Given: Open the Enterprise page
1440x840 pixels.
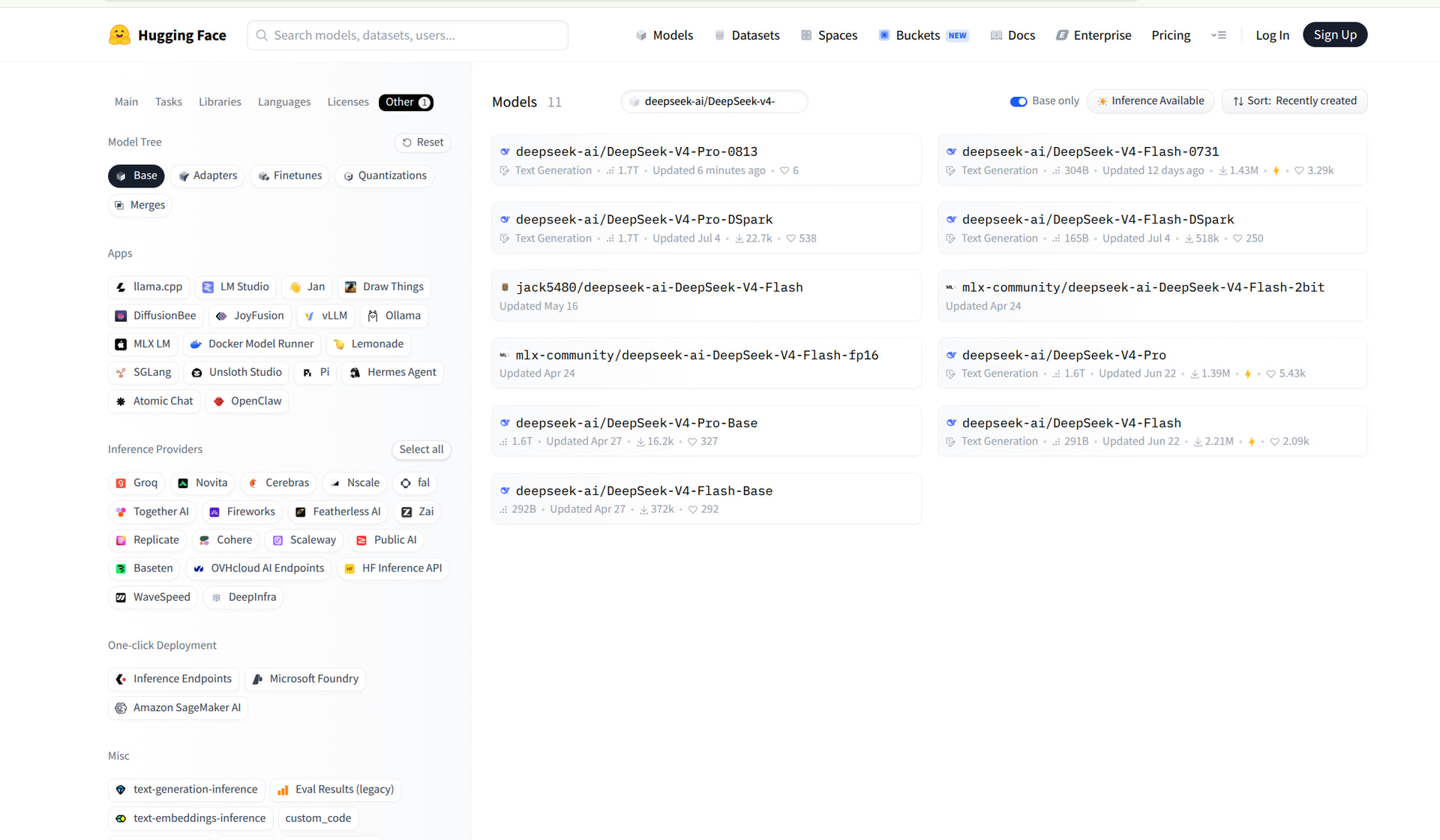Looking at the screenshot, I should pos(1093,35).
